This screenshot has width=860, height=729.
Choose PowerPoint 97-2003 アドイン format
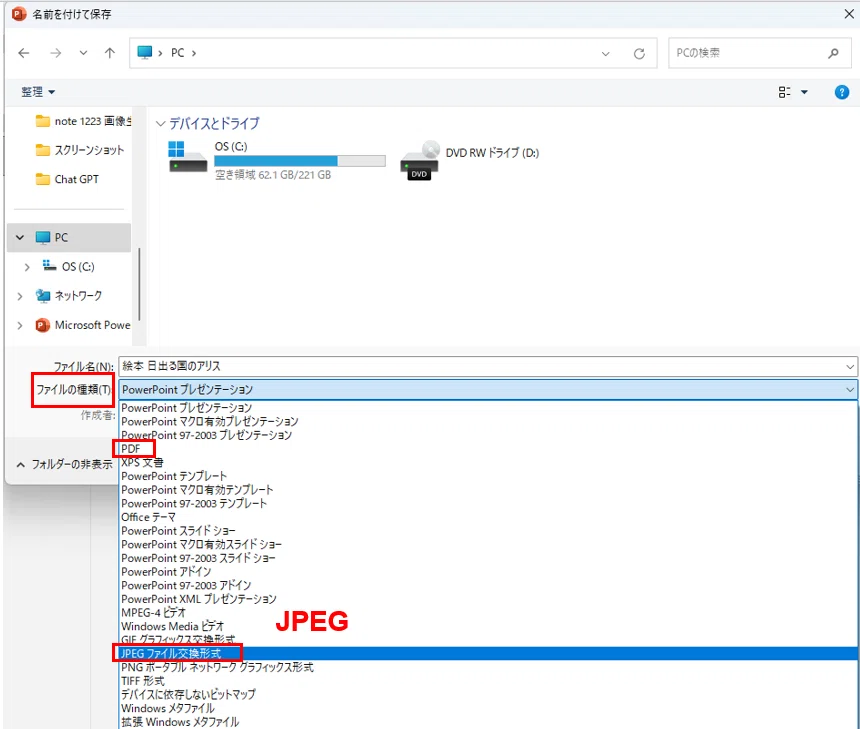(488, 585)
